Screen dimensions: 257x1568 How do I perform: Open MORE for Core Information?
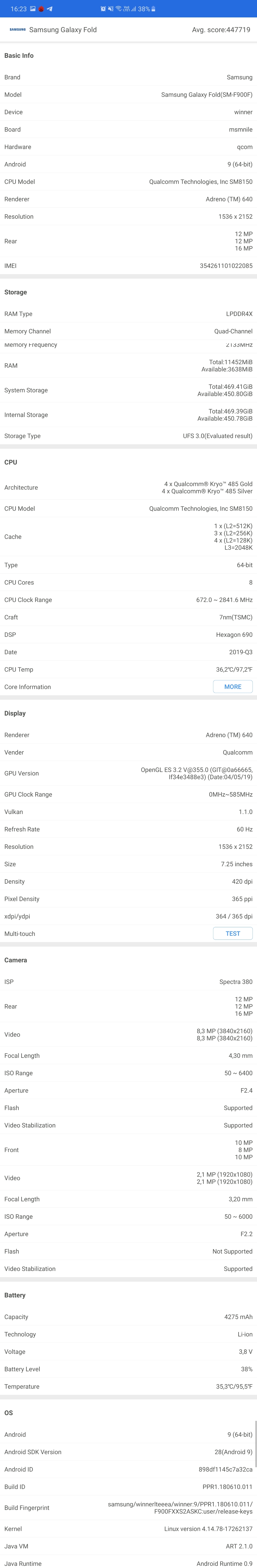pos(233,687)
